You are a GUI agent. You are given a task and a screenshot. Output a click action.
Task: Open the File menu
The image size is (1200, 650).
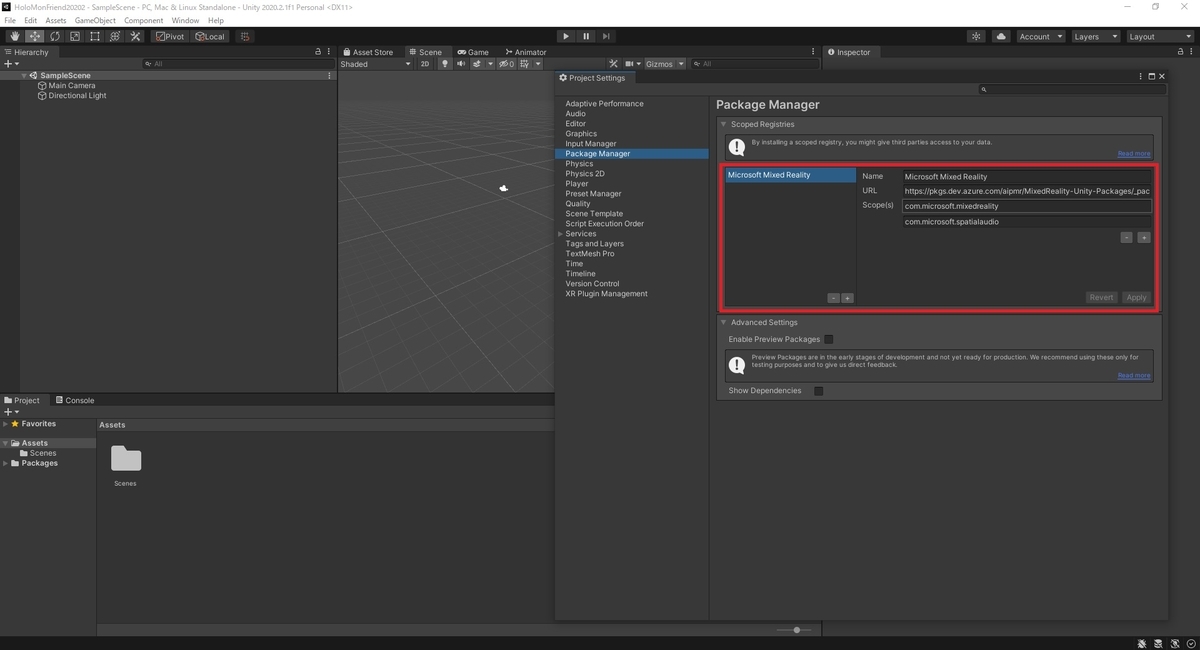pyautogui.click(x=10, y=20)
